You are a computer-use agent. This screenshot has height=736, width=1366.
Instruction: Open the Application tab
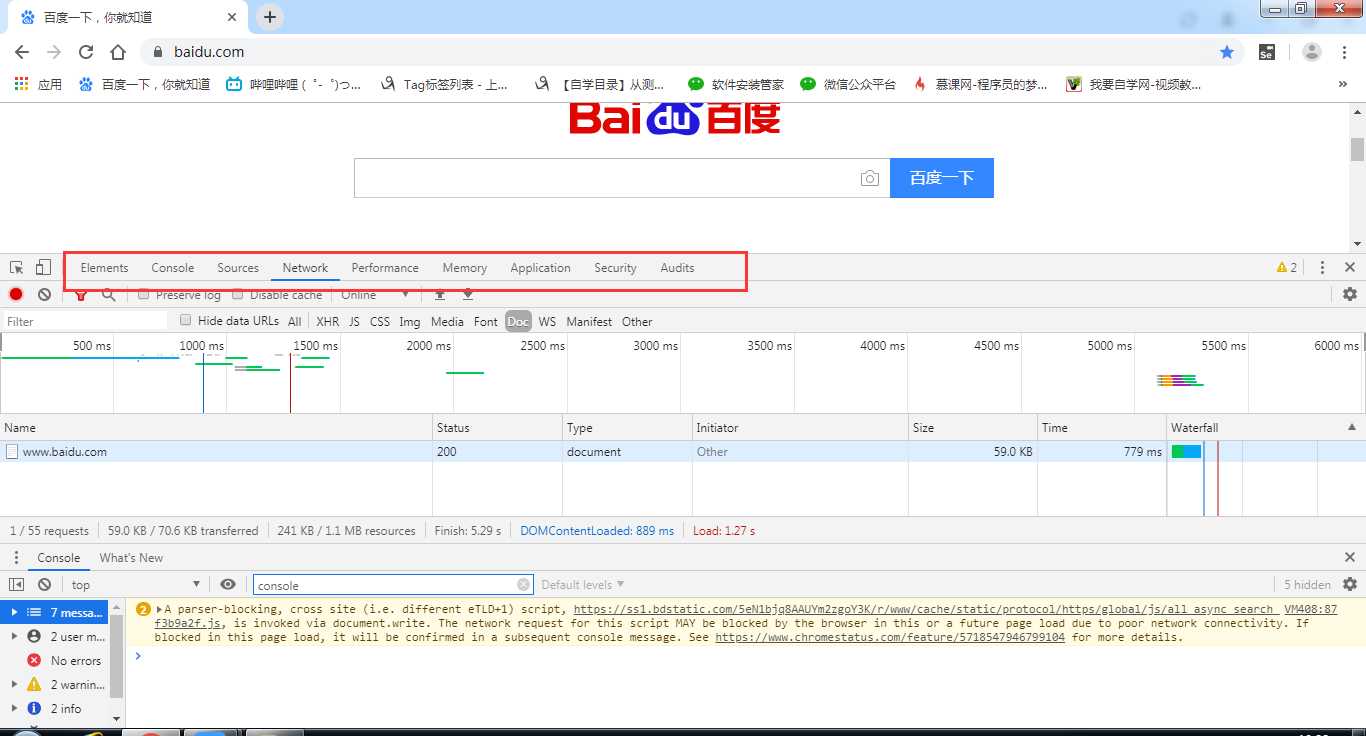(540, 268)
